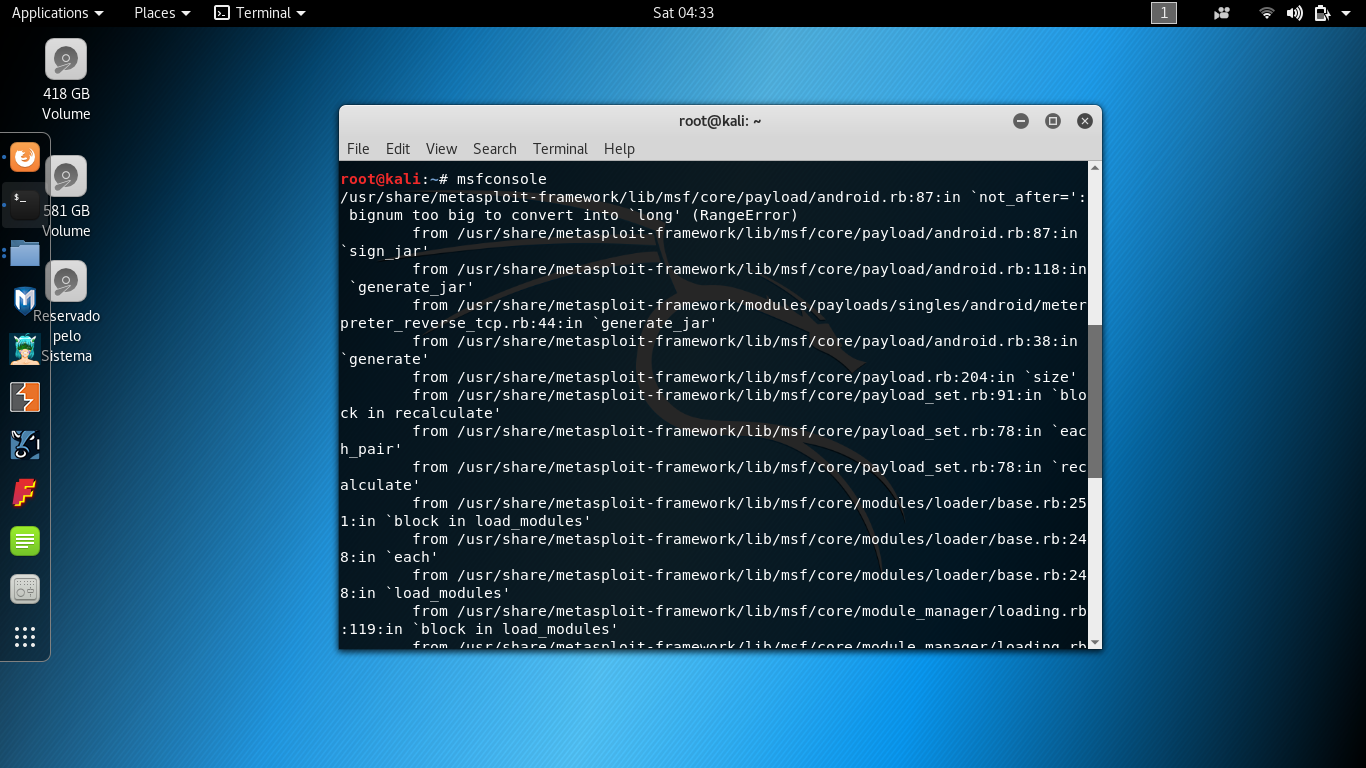Open Firefox from the dock

25,157
